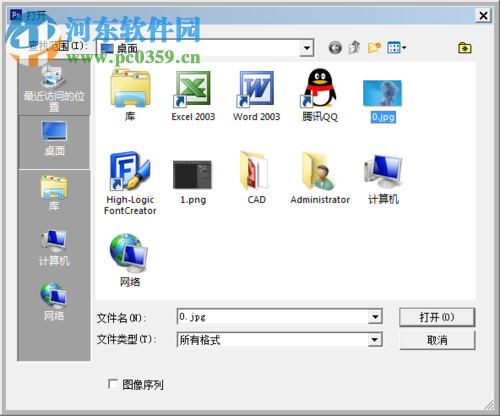500x416 pixels.
Task: Click the 取消 button
Action: 437,340
